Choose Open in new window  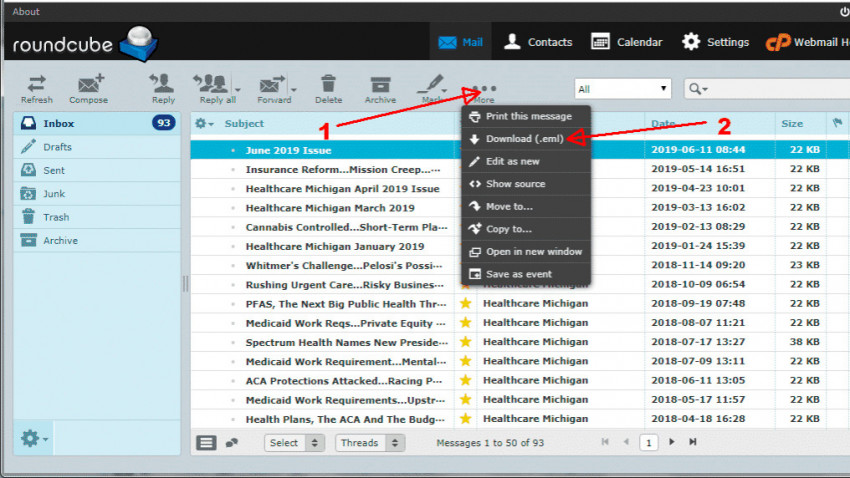[526, 251]
